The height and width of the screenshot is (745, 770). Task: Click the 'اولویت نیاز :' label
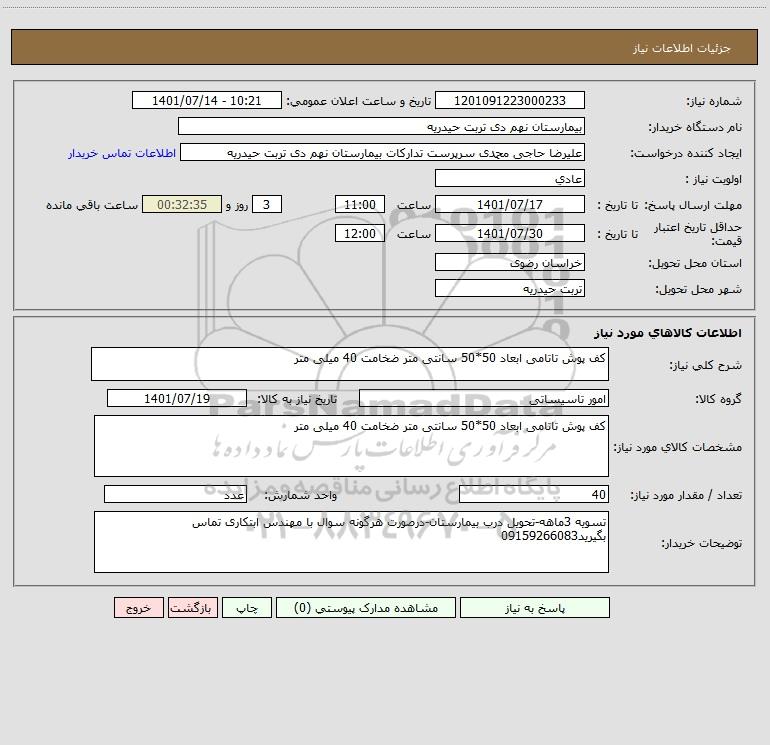tap(714, 180)
